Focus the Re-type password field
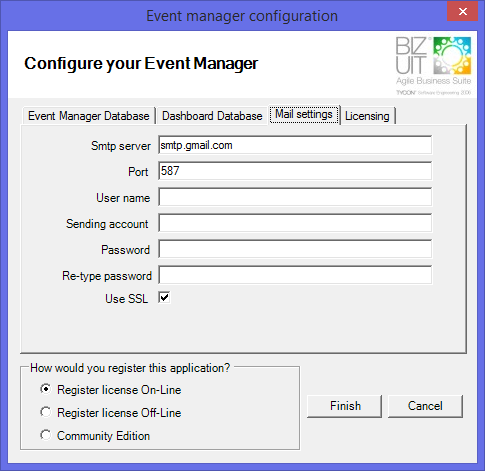The image size is (485, 471). (295, 275)
